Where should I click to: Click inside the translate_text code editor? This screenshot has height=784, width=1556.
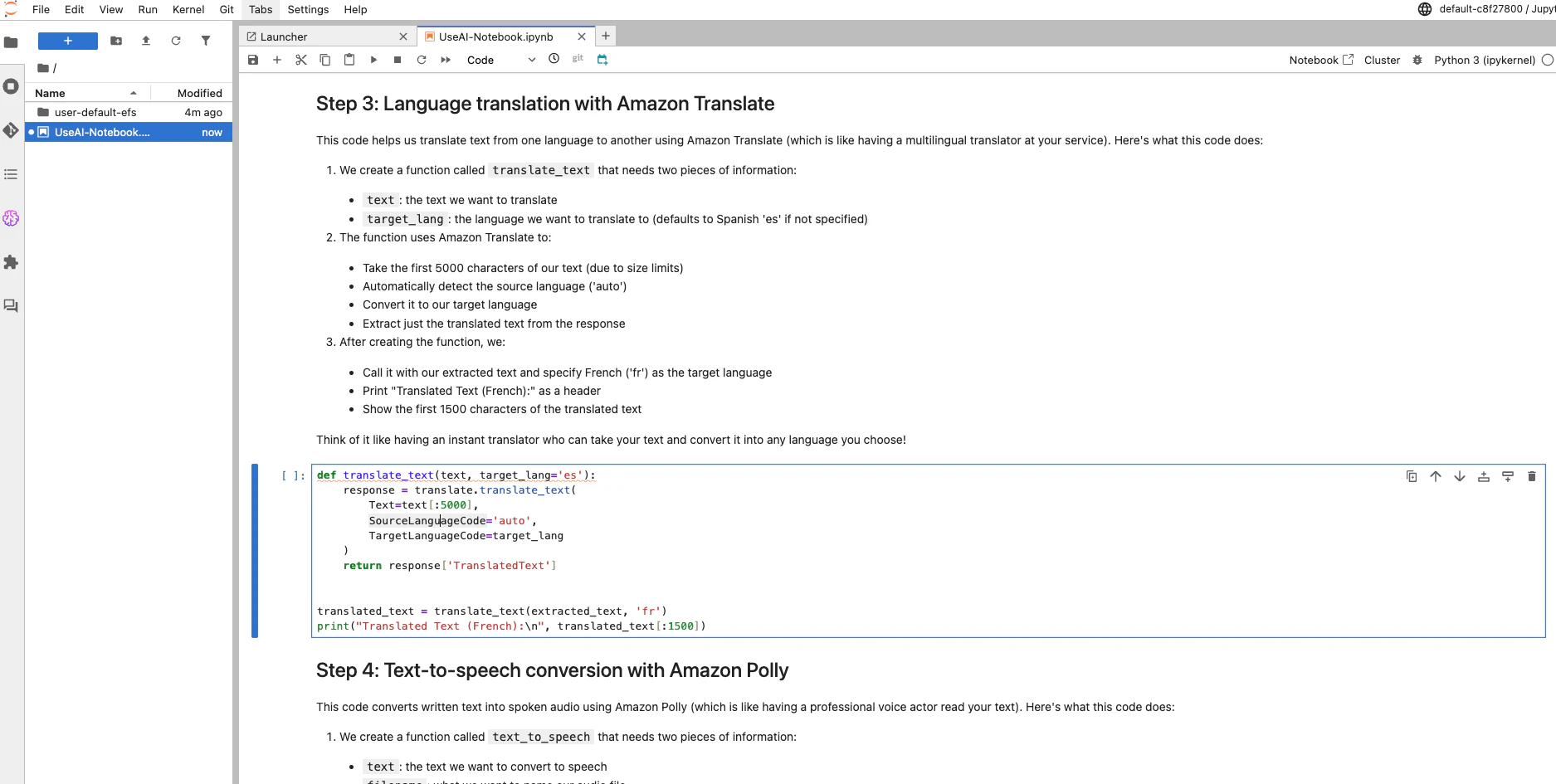click(x=928, y=551)
